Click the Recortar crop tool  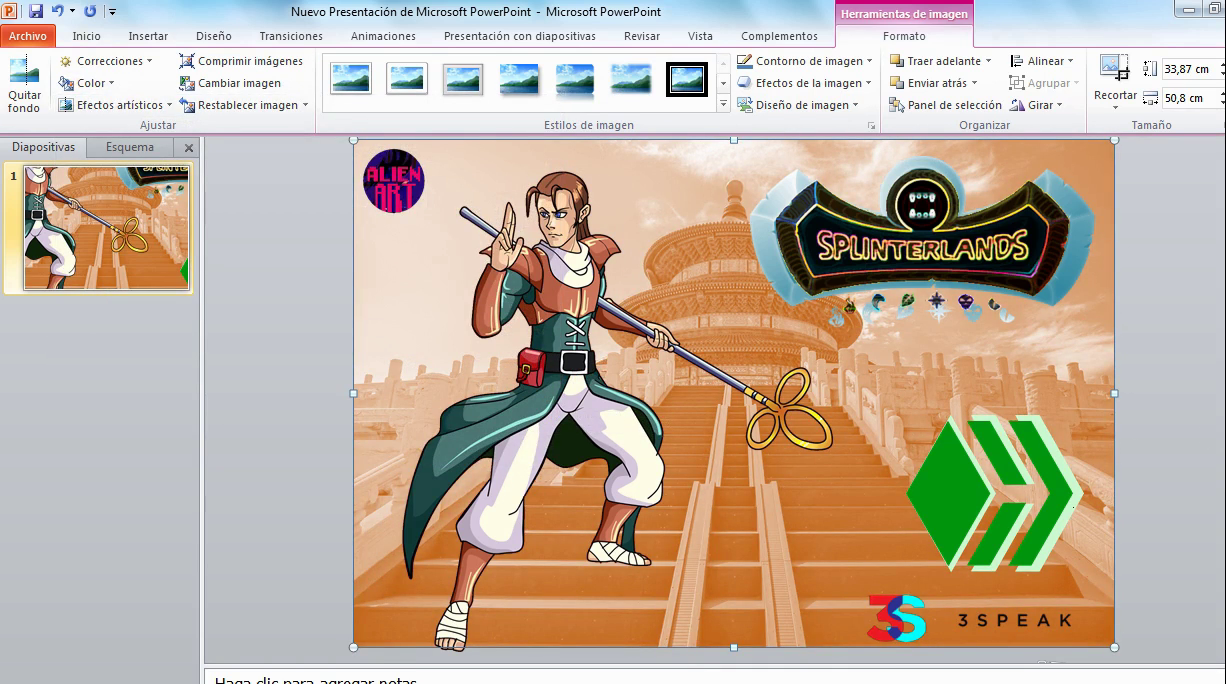click(x=1115, y=76)
